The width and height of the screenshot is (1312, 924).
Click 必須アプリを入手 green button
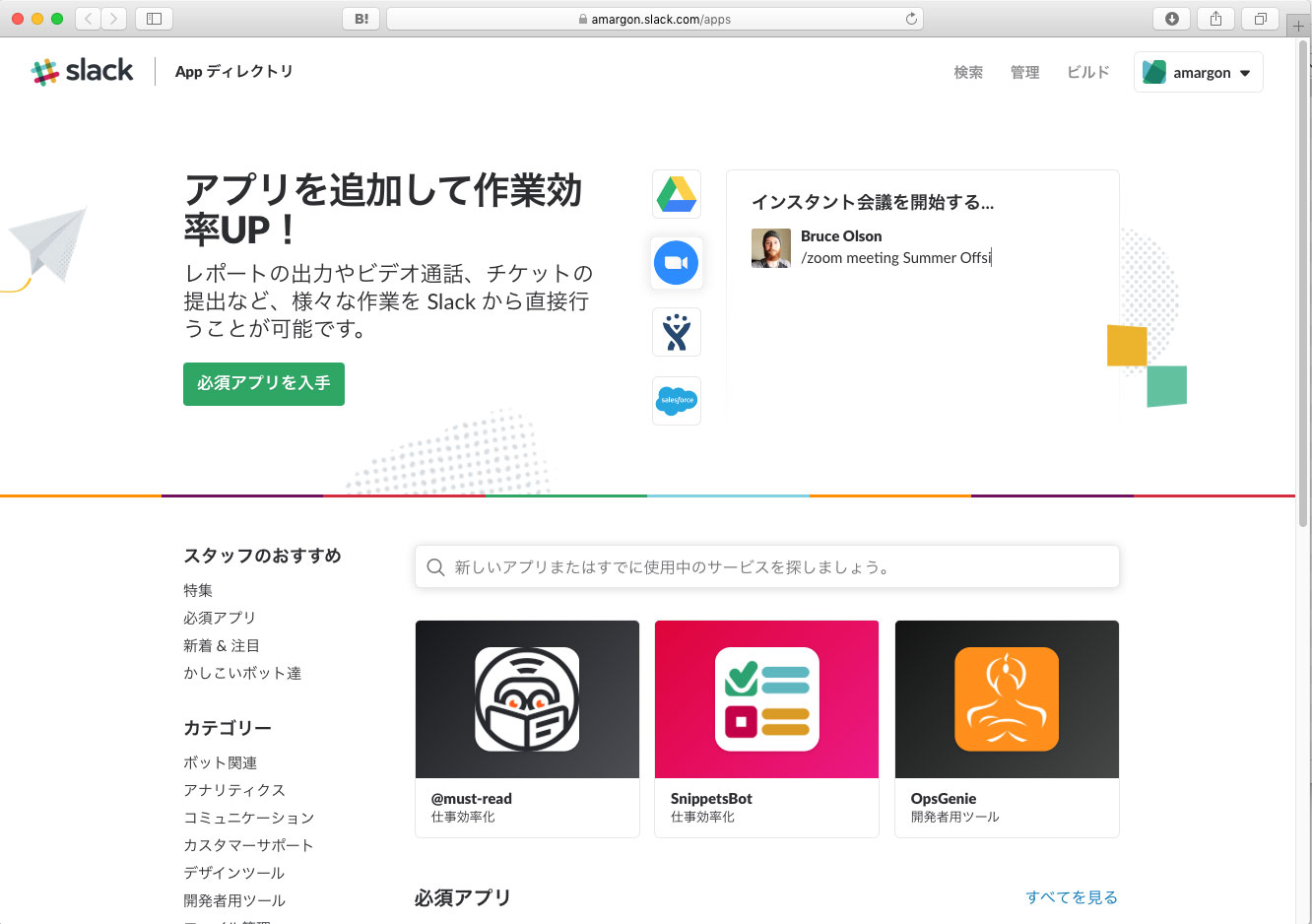tap(264, 383)
